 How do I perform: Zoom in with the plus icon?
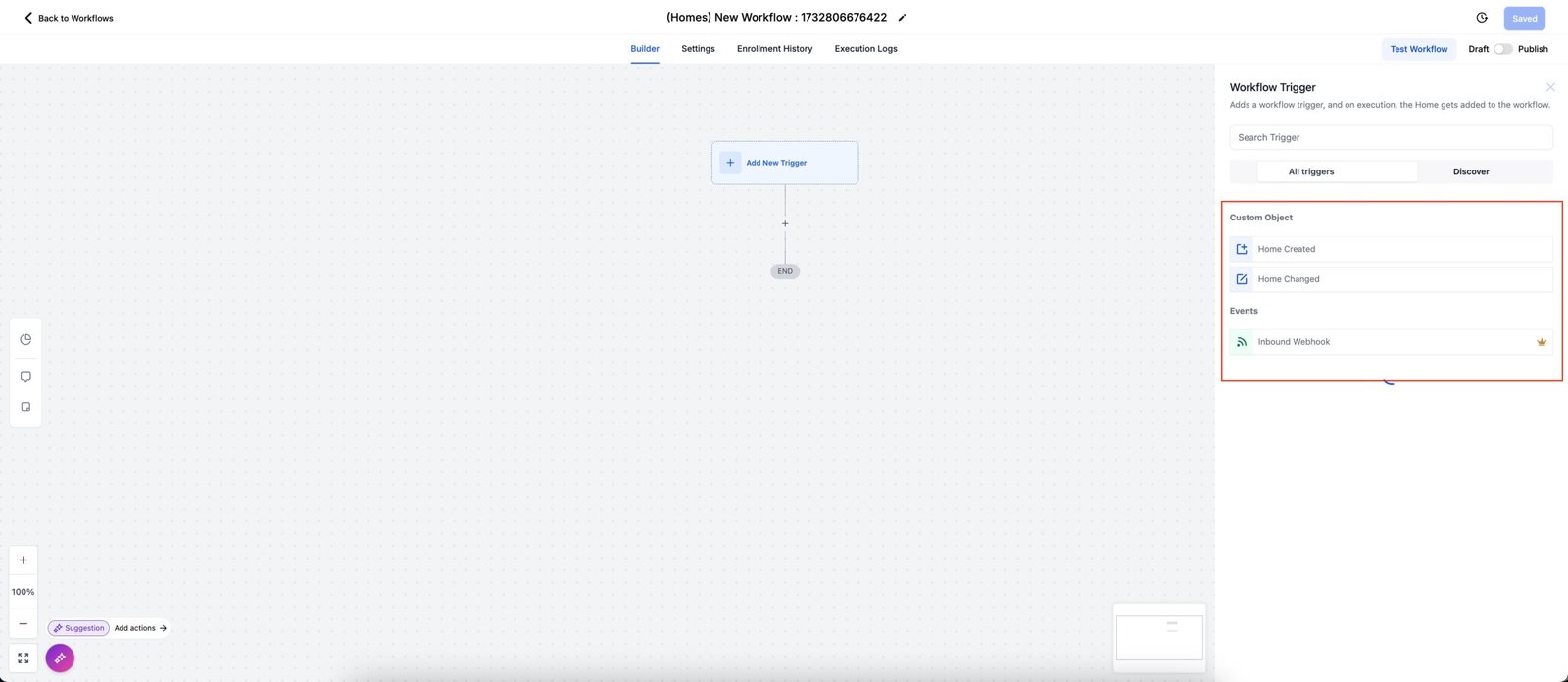pyautogui.click(x=24, y=560)
